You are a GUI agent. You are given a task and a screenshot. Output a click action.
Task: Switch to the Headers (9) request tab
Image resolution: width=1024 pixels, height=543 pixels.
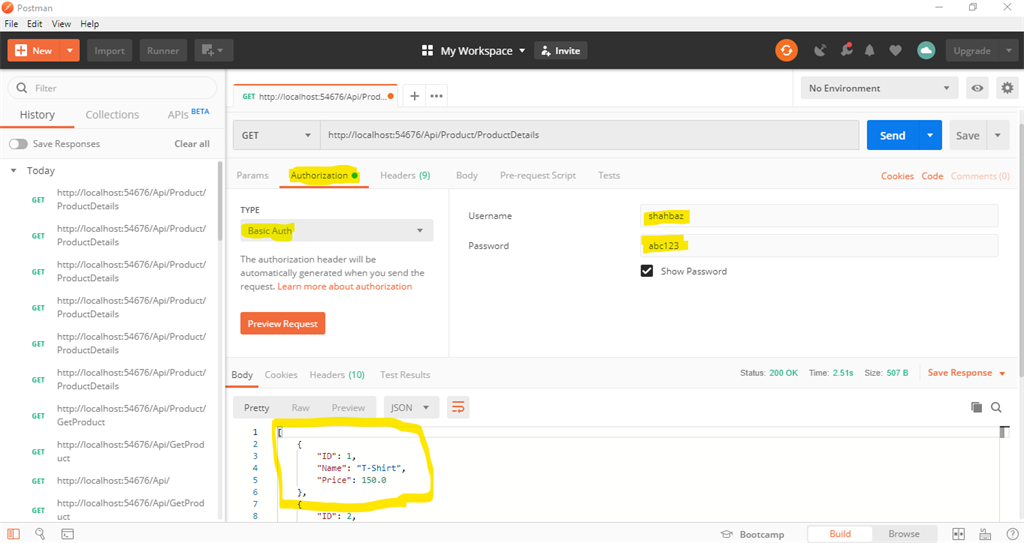pyautogui.click(x=405, y=175)
